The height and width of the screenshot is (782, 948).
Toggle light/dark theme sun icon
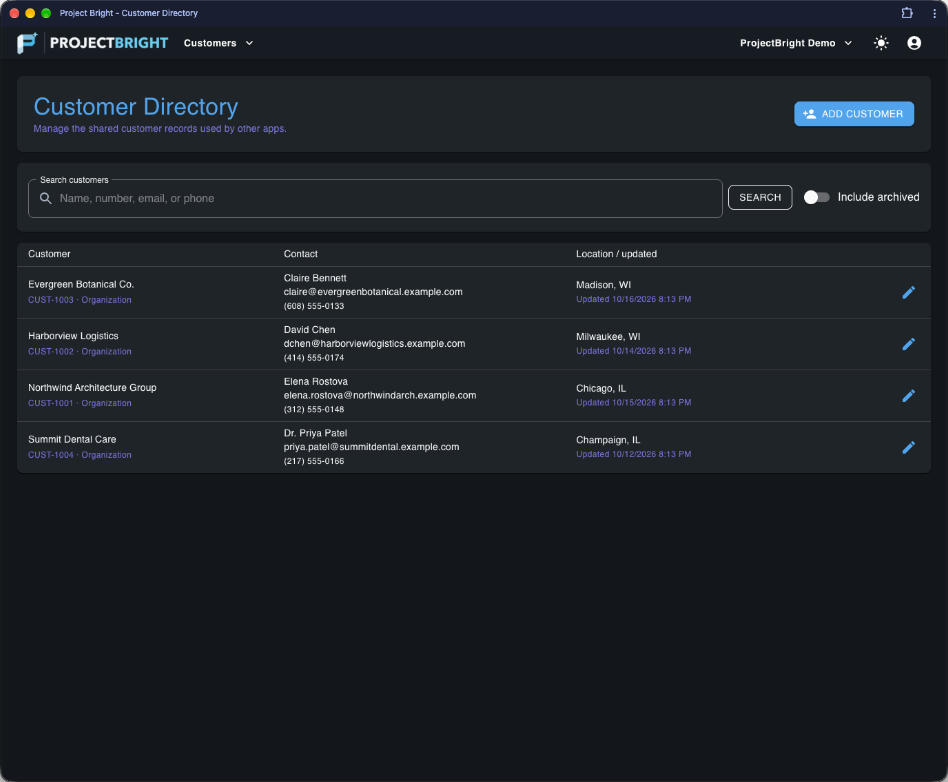pyautogui.click(x=881, y=43)
